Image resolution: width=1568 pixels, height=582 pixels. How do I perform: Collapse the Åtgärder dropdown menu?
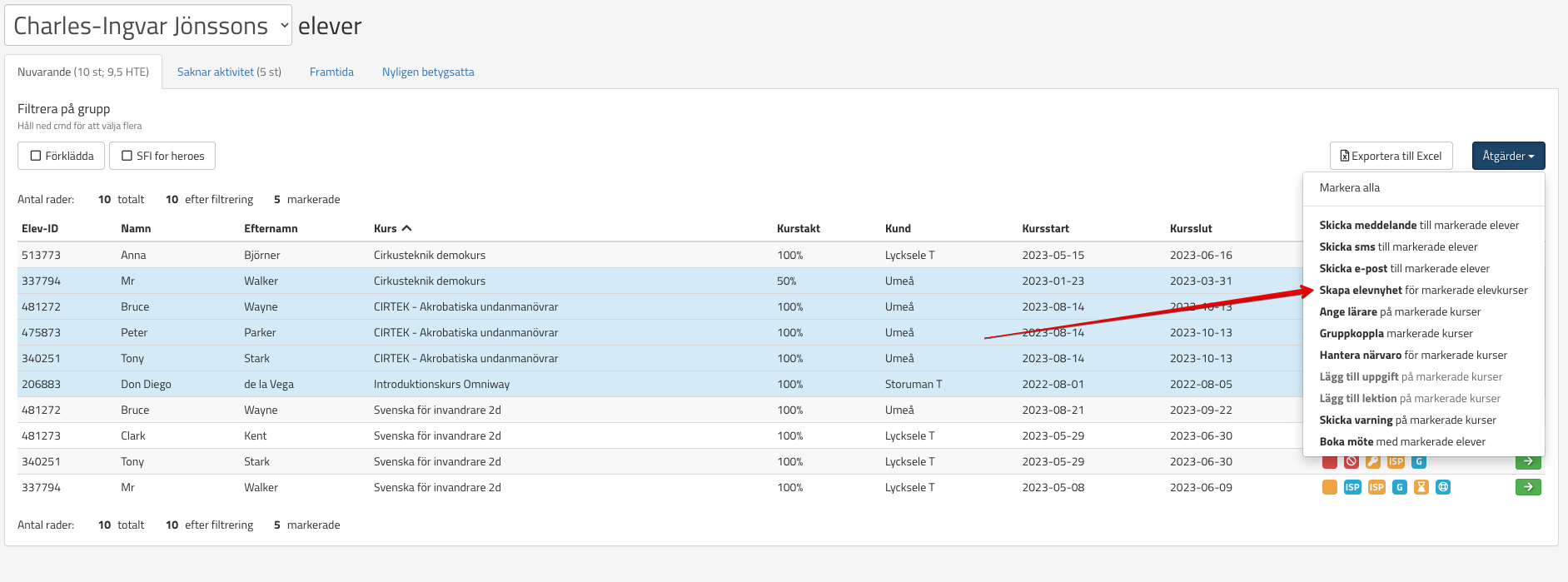point(1507,156)
